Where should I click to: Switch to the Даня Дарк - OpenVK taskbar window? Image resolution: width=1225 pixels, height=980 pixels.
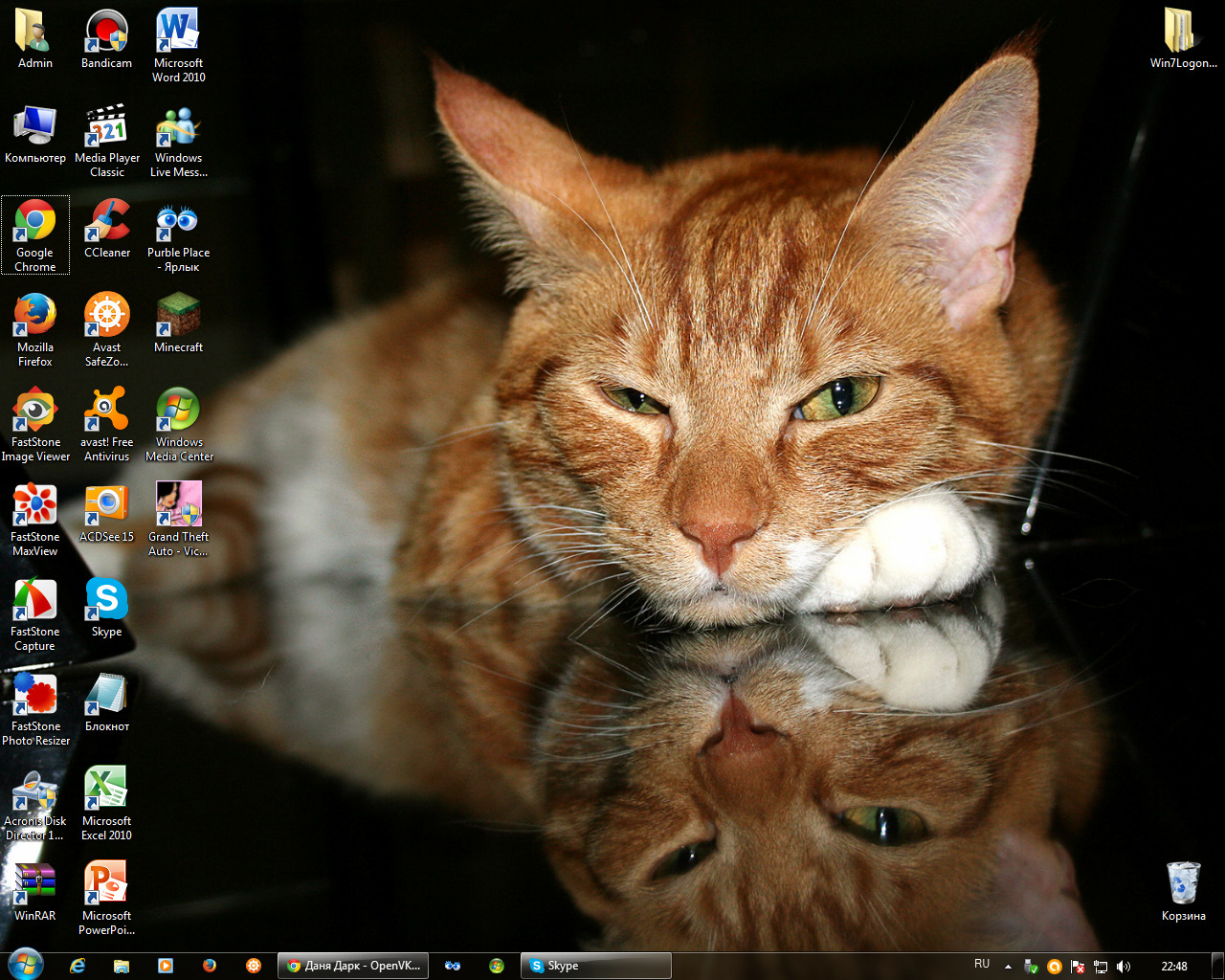353,966
